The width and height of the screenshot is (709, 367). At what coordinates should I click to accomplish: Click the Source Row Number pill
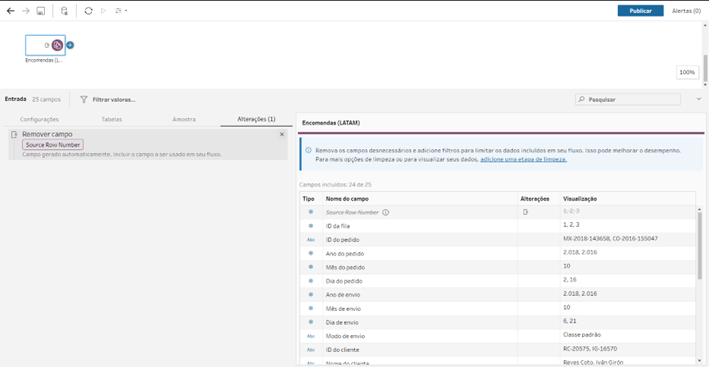53,145
